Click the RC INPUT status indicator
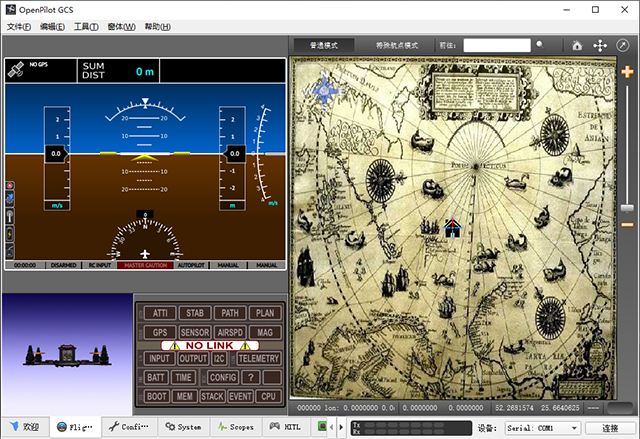The width and height of the screenshot is (640, 439). tap(100, 265)
